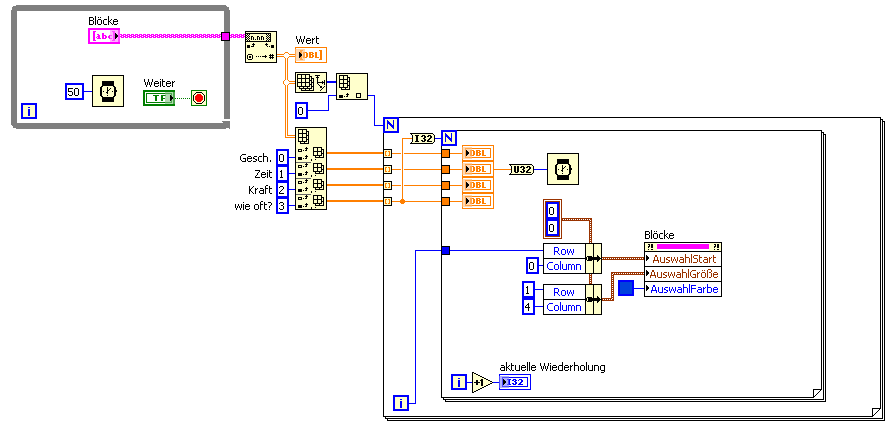
Task: Click the Index Array function after Array Size
Action: pyautogui.click(x=352, y=86)
